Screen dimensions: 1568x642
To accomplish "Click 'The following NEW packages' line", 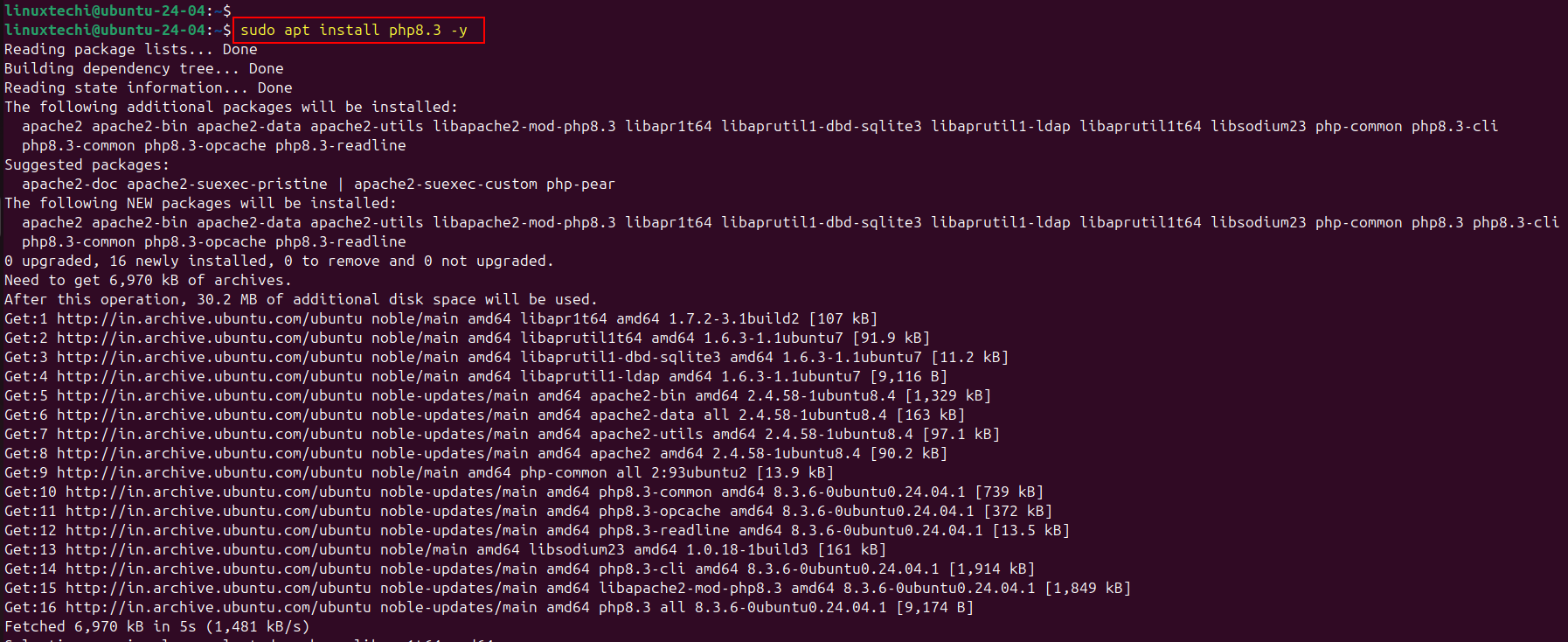I will pyautogui.click(x=201, y=204).
